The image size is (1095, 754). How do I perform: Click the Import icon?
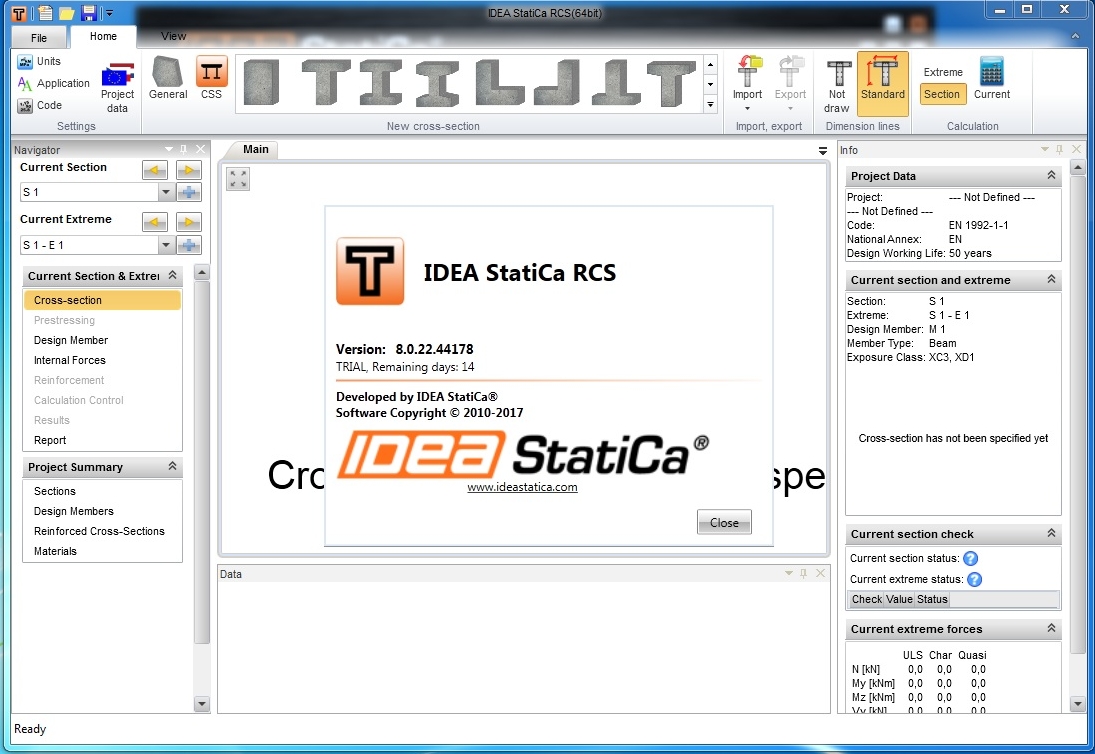pos(747,83)
